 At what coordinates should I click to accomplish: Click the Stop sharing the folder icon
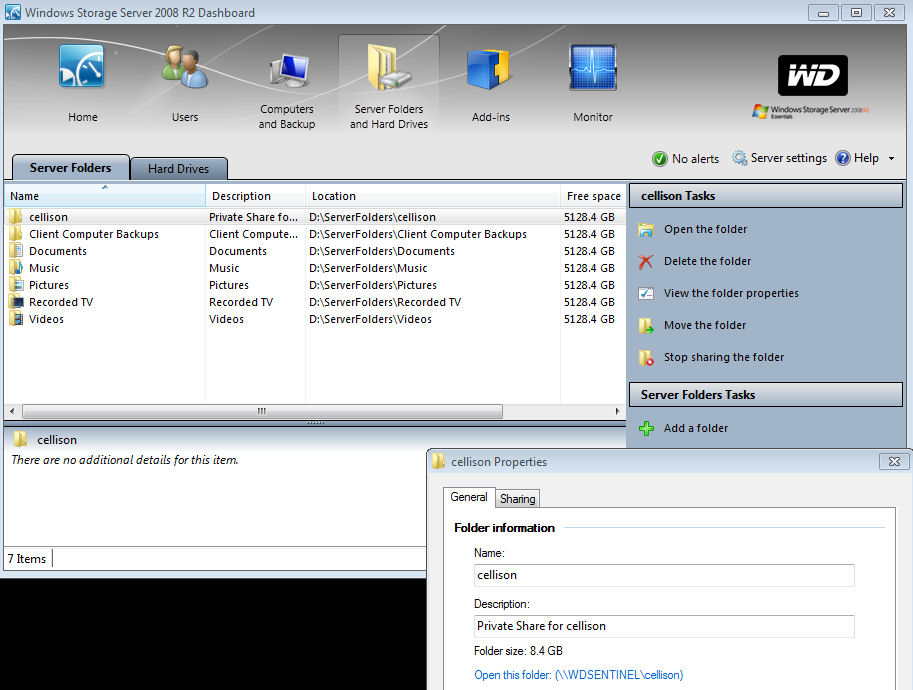[x=646, y=358]
